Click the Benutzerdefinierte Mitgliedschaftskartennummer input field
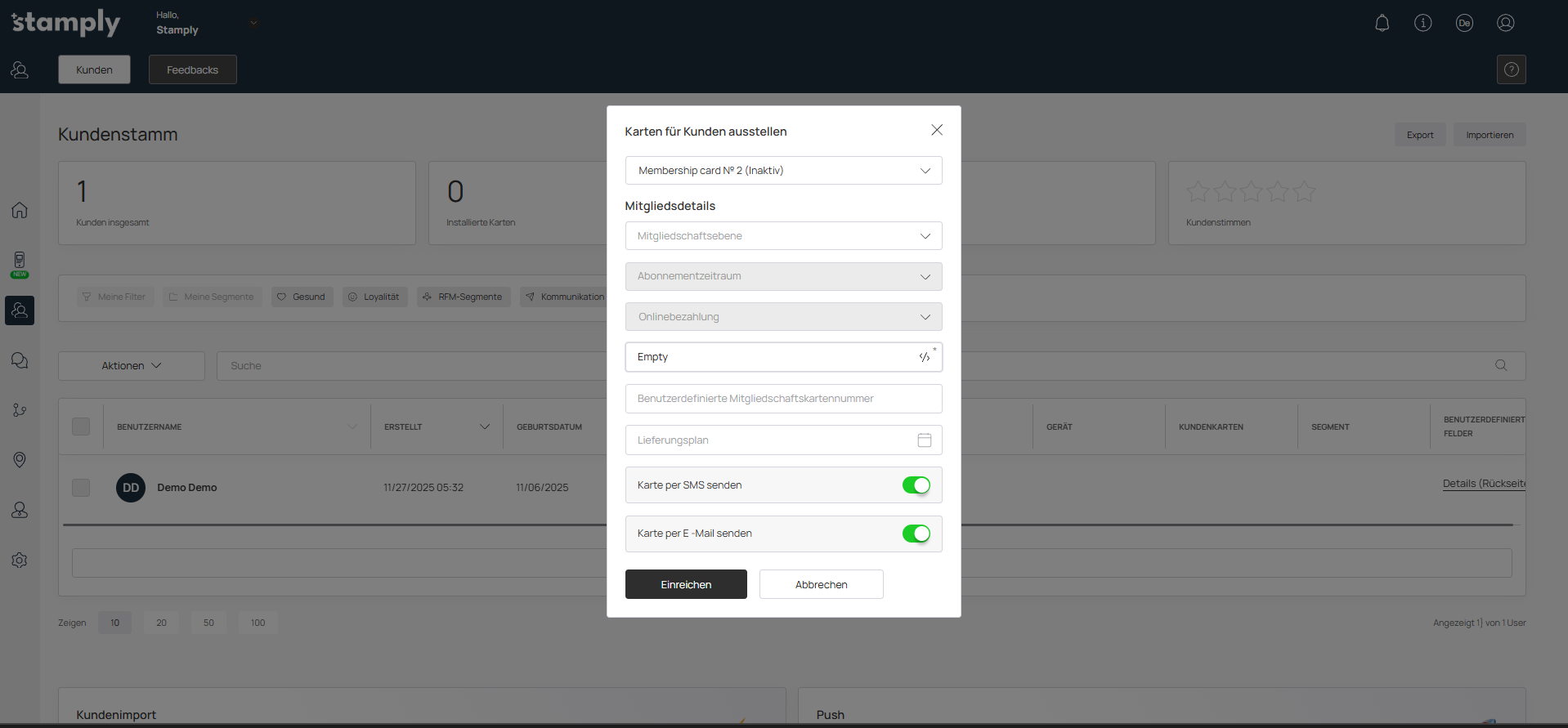The height and width of the screenshot is (728, 1568). (782, 399)
